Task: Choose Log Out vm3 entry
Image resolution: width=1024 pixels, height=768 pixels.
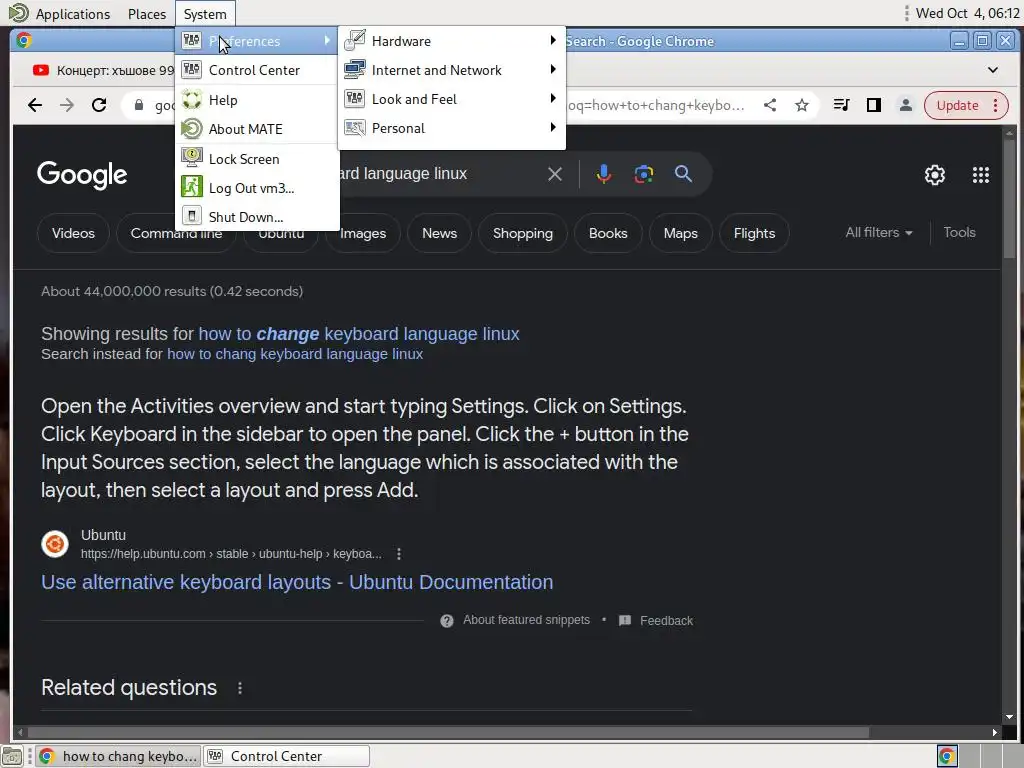Action: click(x=257, y=188)
